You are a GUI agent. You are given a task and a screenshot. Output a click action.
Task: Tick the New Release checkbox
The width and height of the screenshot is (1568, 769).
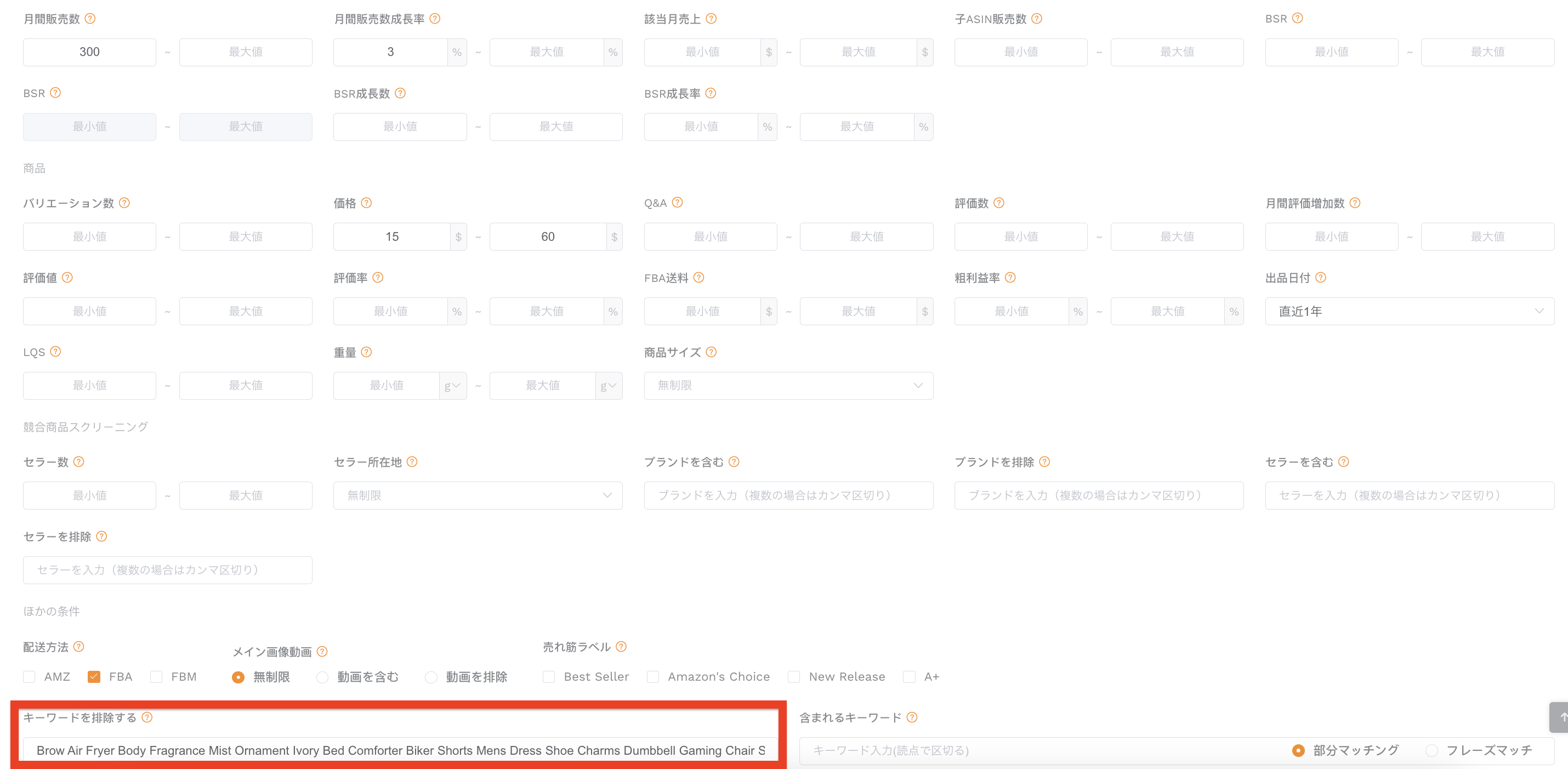pos(794,677)
